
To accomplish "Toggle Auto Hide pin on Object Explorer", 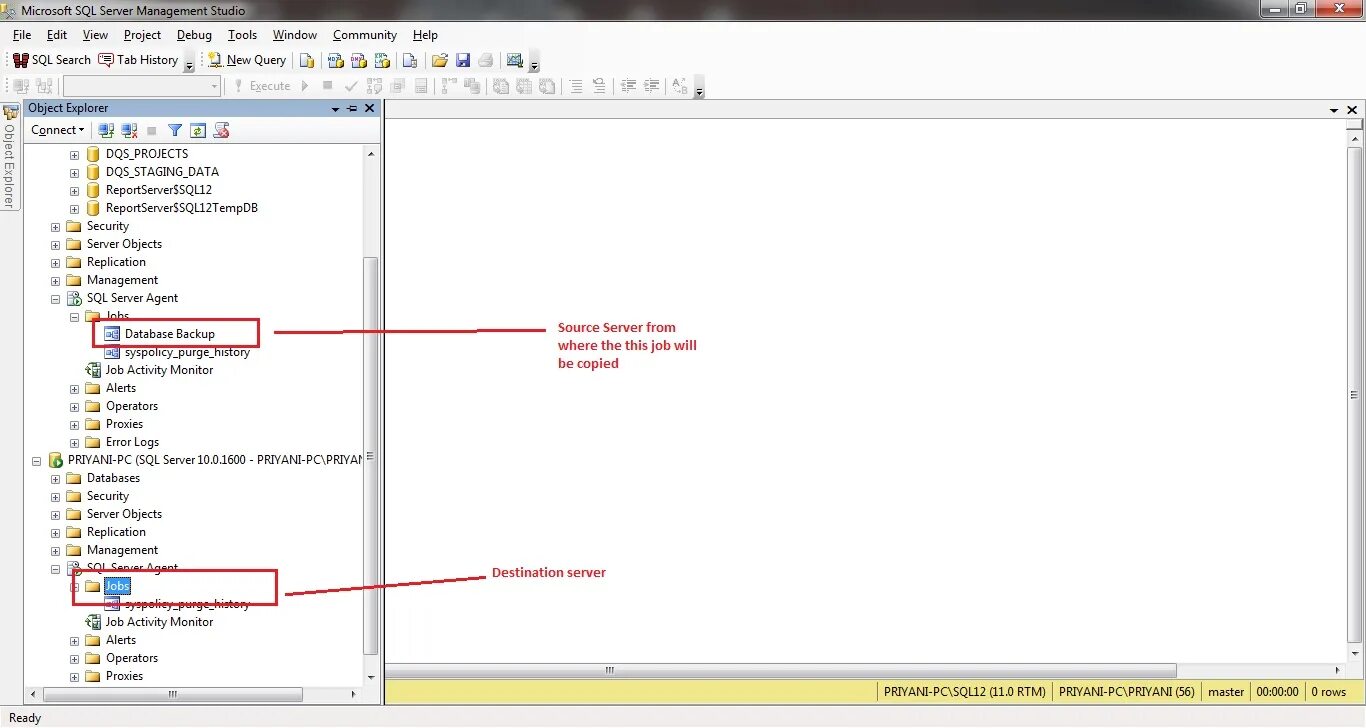I will point(352,108).
